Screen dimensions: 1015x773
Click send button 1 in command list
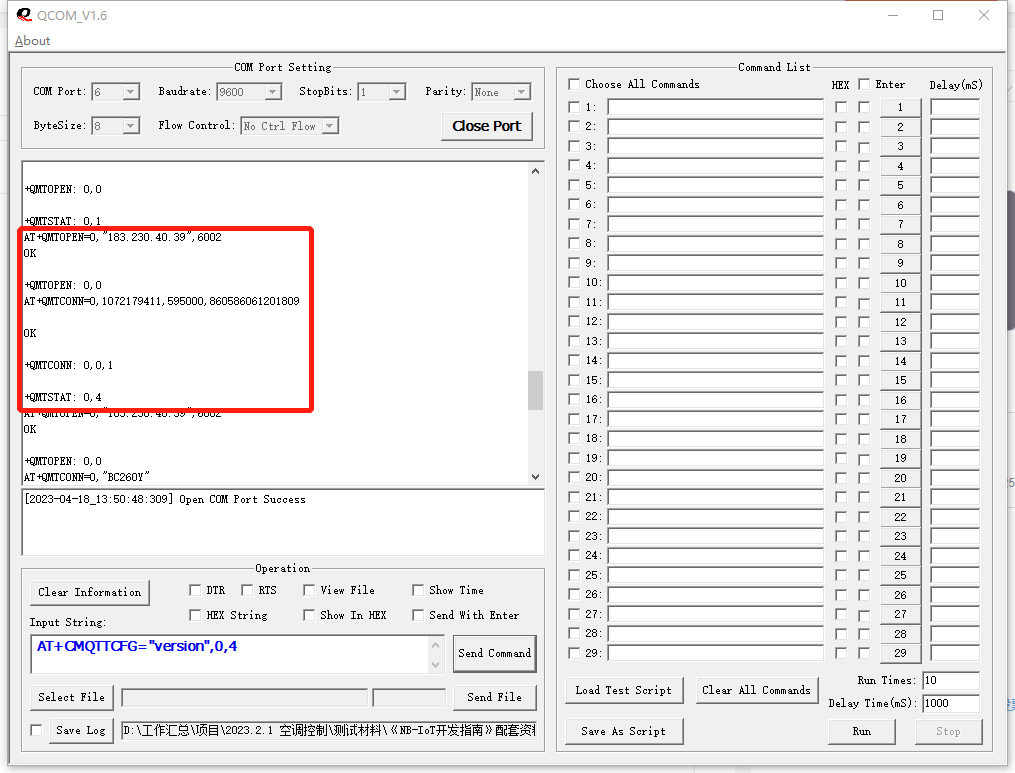point(900,107)
